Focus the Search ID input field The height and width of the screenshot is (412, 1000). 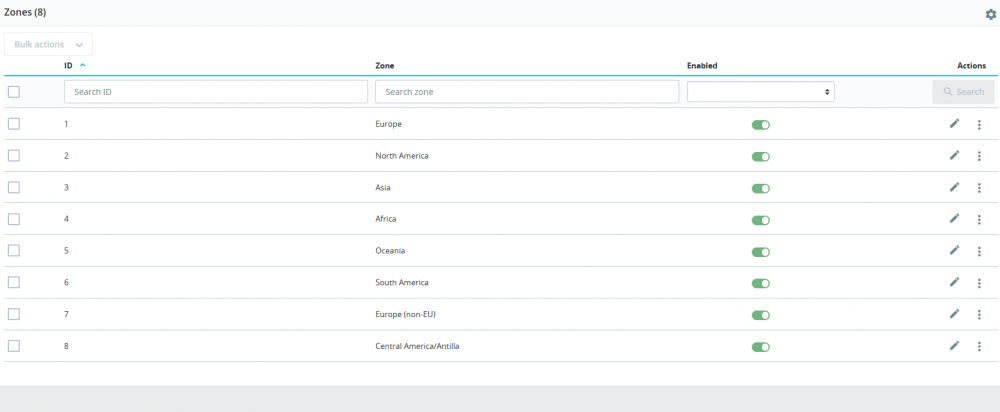[x=216, y=92]
